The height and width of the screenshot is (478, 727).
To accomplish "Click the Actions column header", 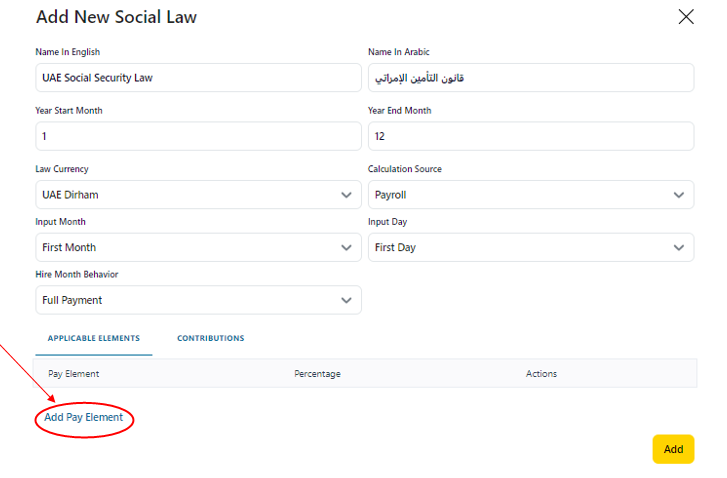I will pos(541,374).
